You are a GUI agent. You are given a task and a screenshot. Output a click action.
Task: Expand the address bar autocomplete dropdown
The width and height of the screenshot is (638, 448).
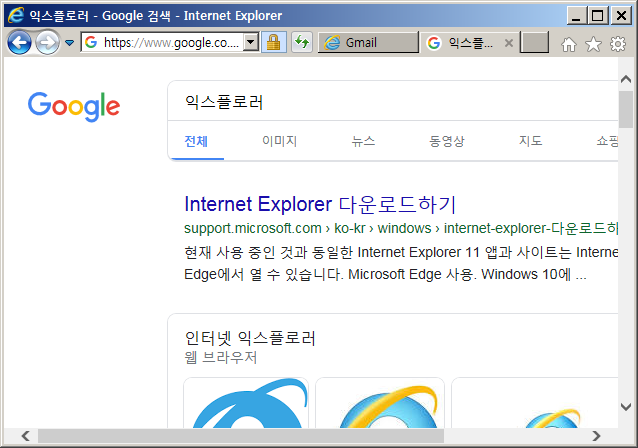tap(251, 42)
